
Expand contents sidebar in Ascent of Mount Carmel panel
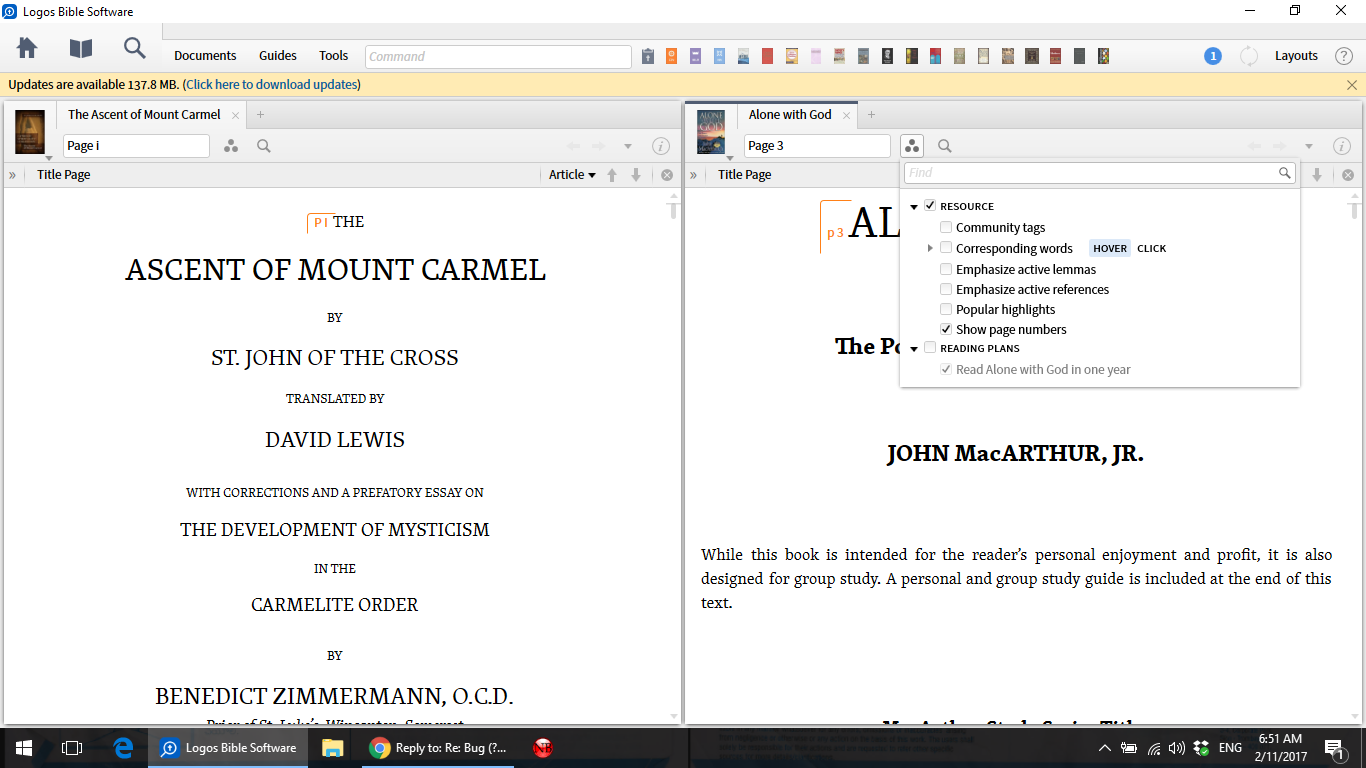pos(12,175)
